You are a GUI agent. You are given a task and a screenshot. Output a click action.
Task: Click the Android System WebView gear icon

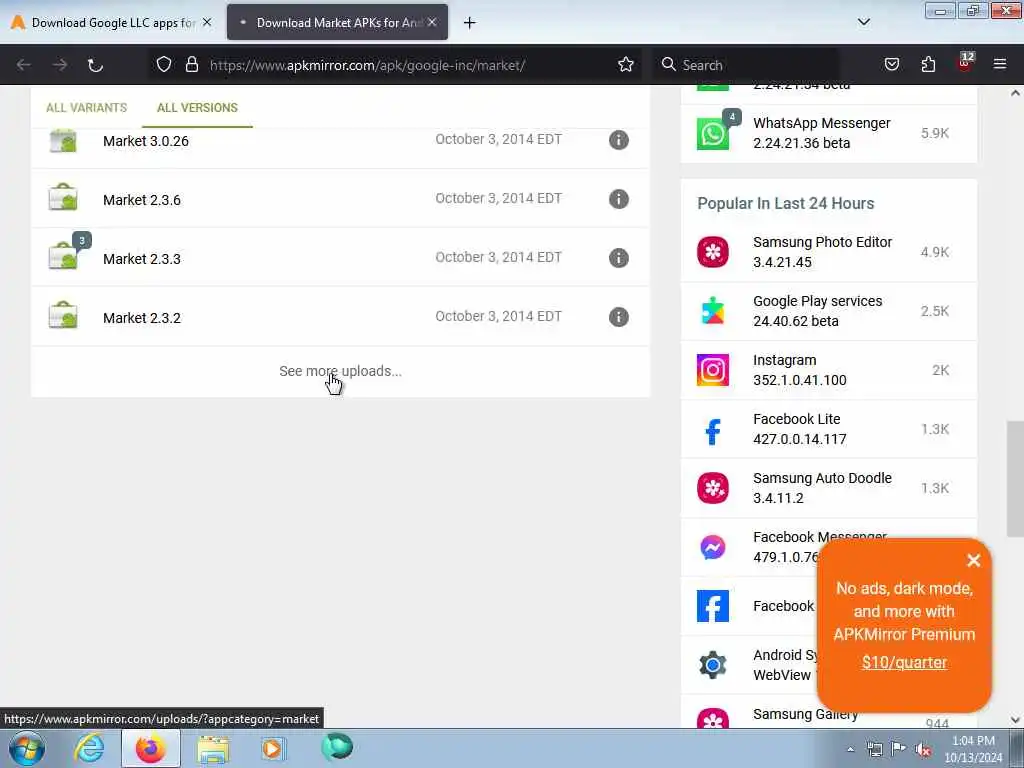coord(712,665)
